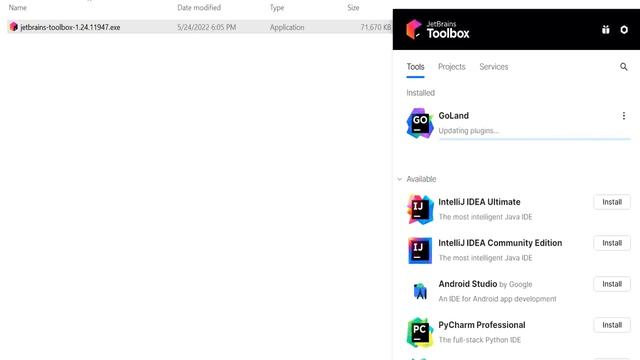Image resolution: width=640 pixels, height=360 pixels.
Task: Click the 'Application' type cell
Action: [287, 27]
